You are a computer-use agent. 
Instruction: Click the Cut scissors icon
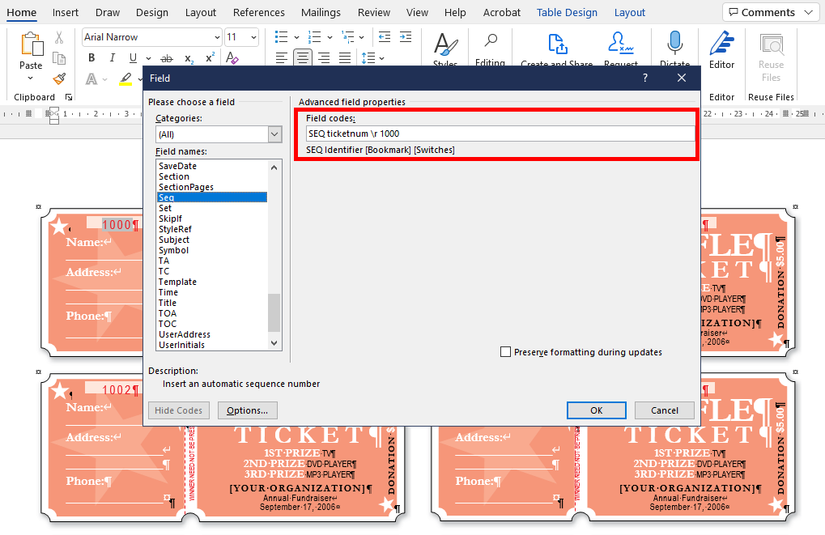pos(59,37)
